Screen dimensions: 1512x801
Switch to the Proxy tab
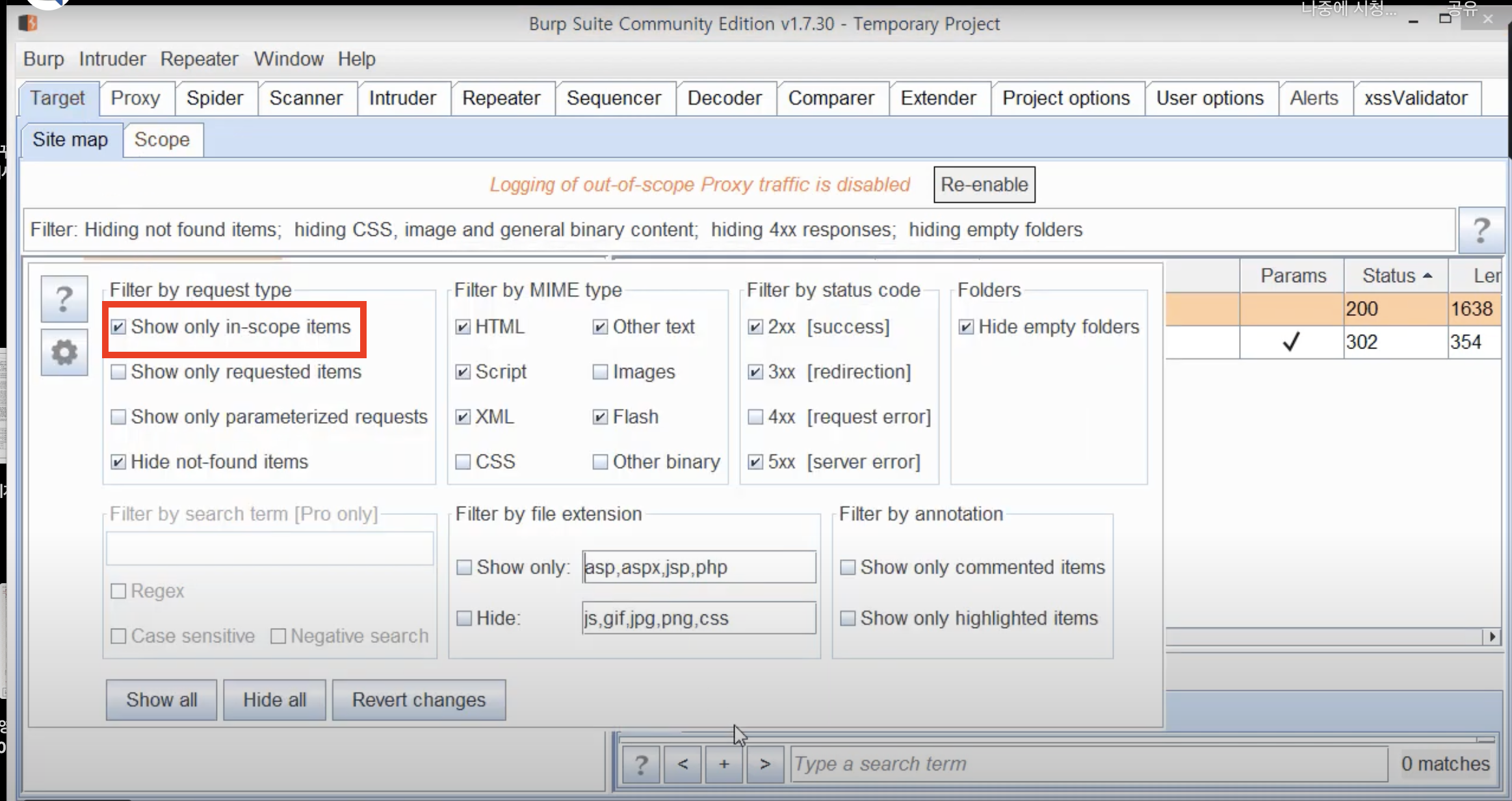pos(135,98)
